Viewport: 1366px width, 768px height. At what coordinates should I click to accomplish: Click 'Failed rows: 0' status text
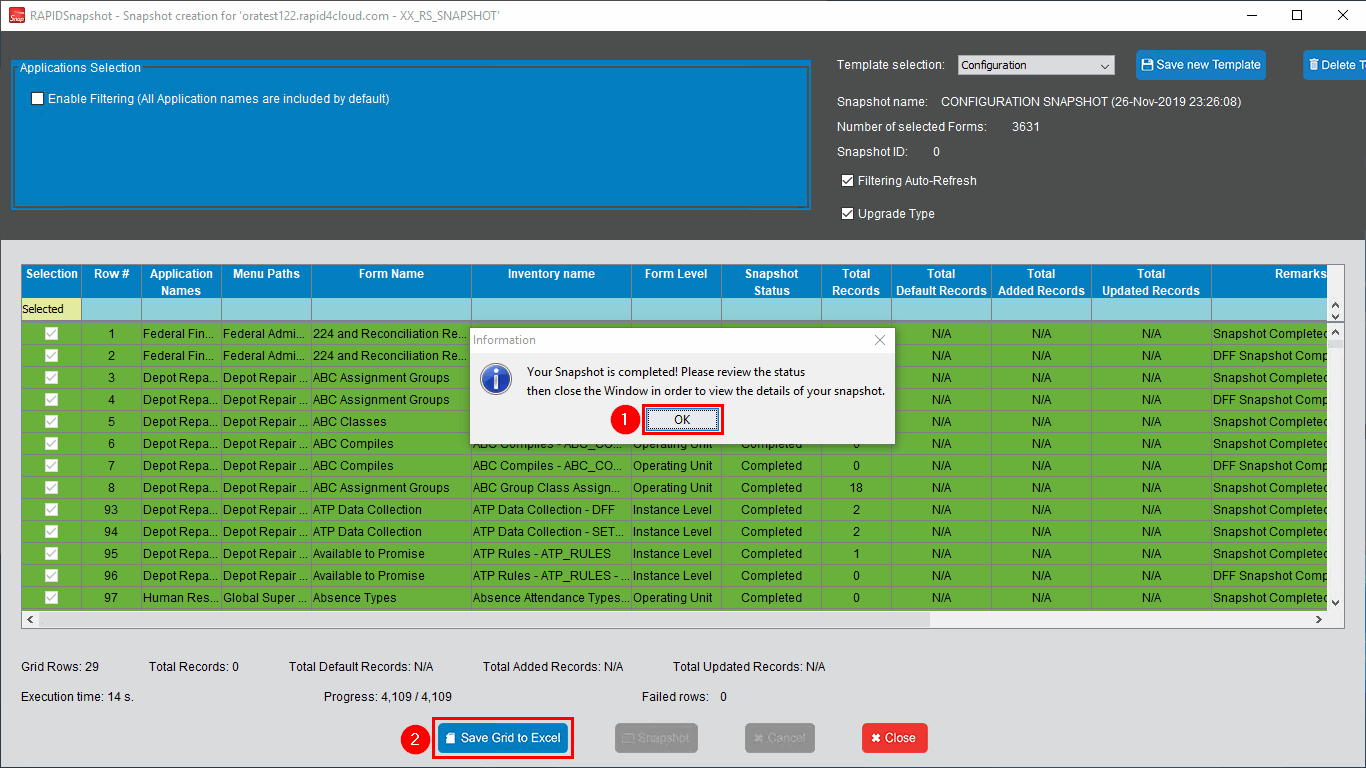684,697
